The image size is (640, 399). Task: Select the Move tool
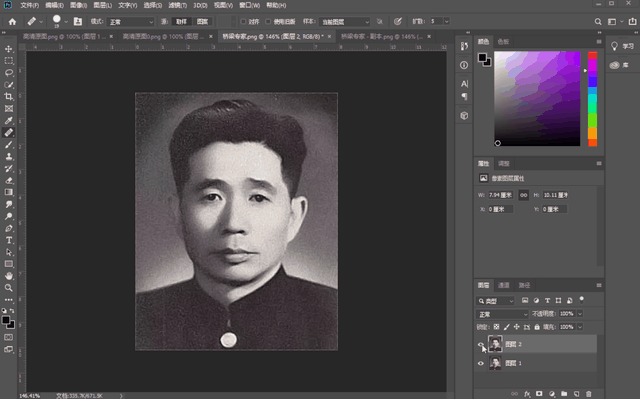[x=9, y=49]
